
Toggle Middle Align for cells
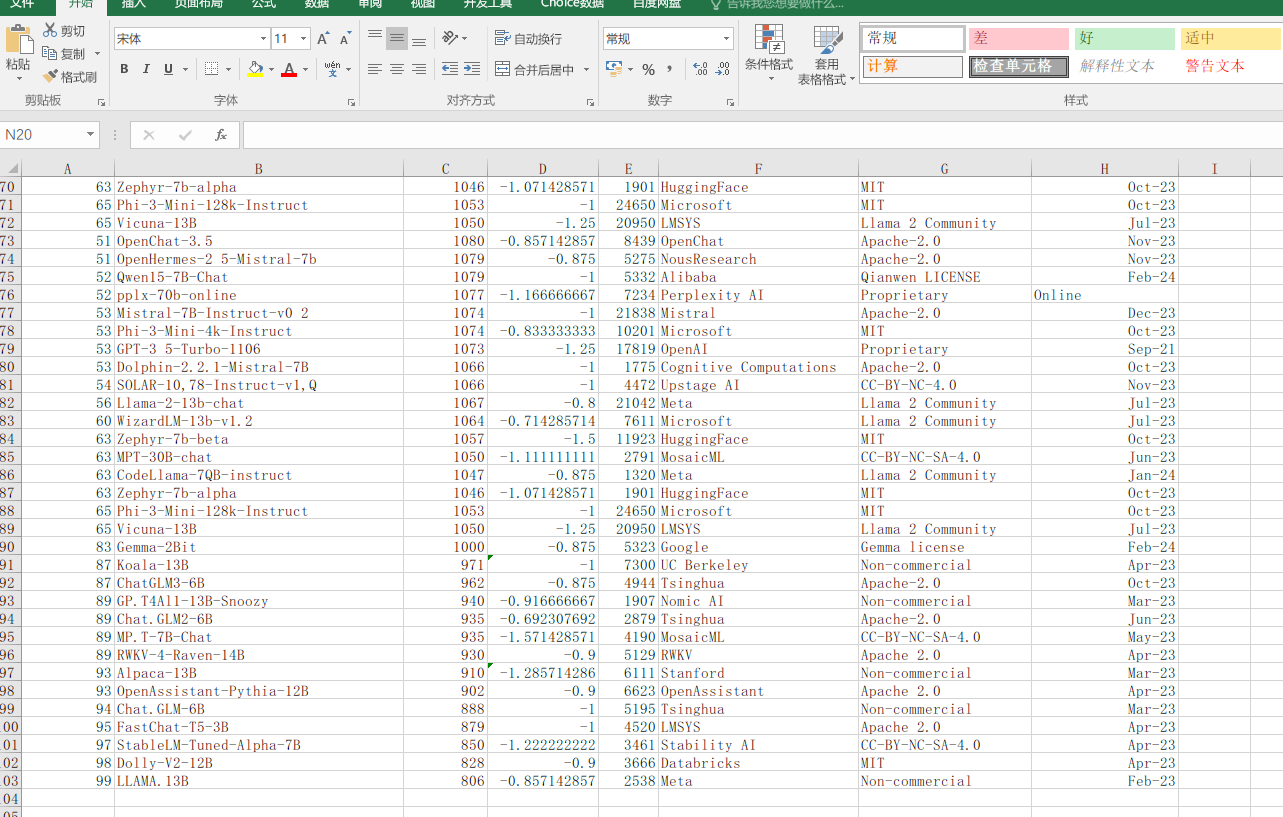[397, 39]
